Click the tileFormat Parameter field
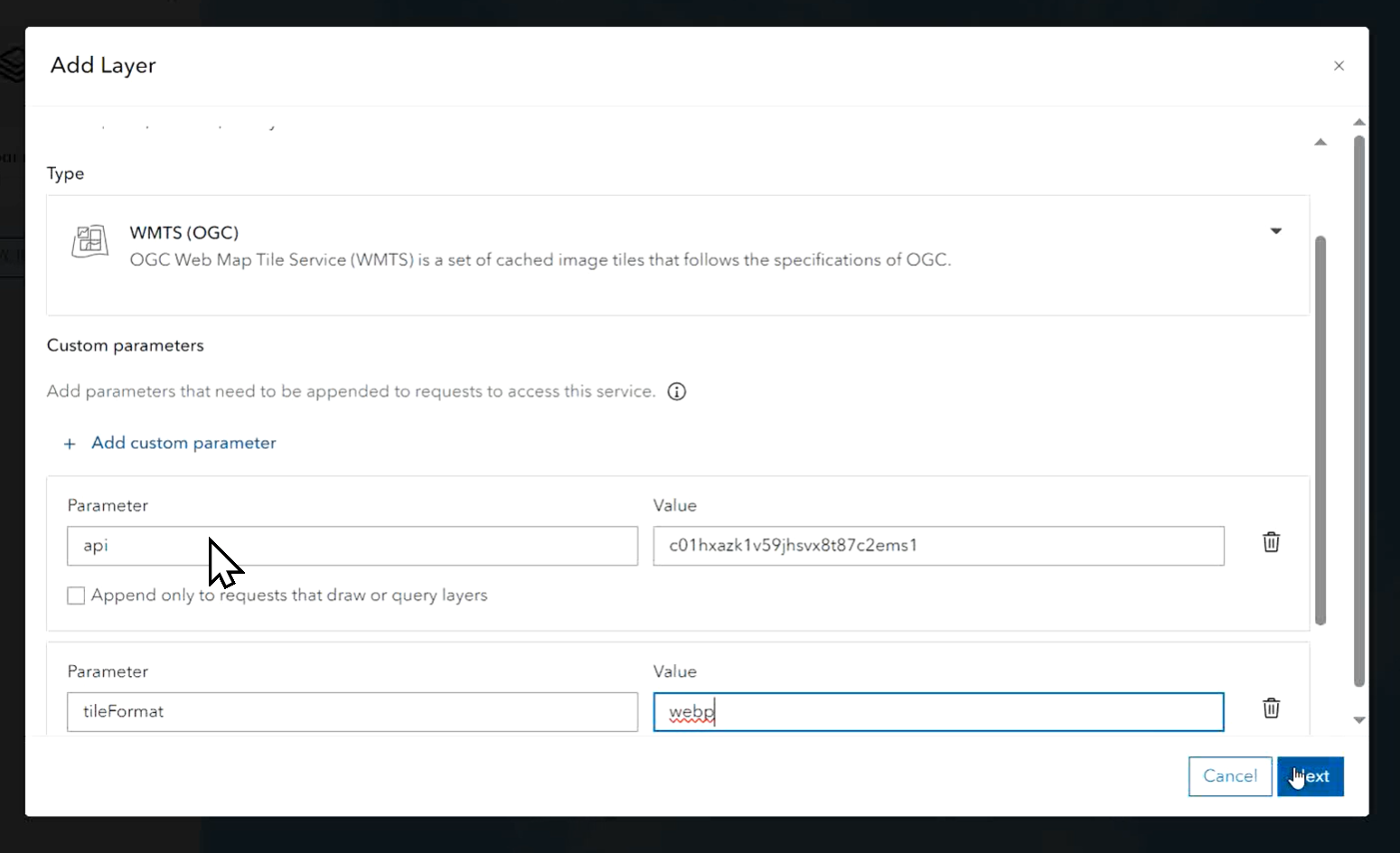The width and height of the screenshot is (1400, 853). (x=352, y=711)
